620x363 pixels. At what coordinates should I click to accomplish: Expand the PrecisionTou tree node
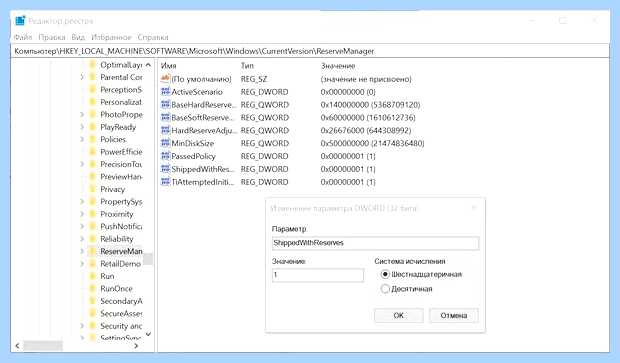(82, 164)
